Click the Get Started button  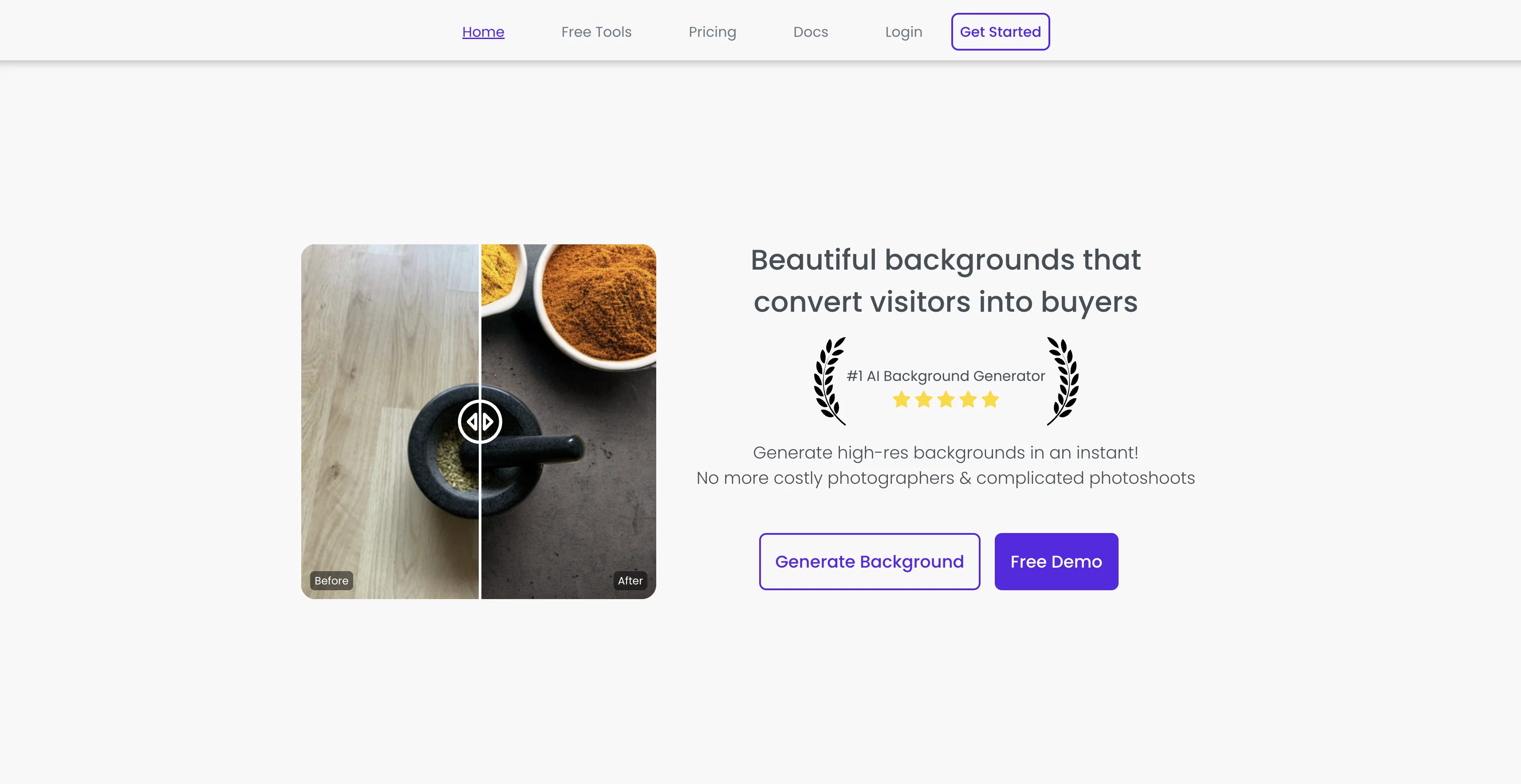click(x=1000, y=32)
